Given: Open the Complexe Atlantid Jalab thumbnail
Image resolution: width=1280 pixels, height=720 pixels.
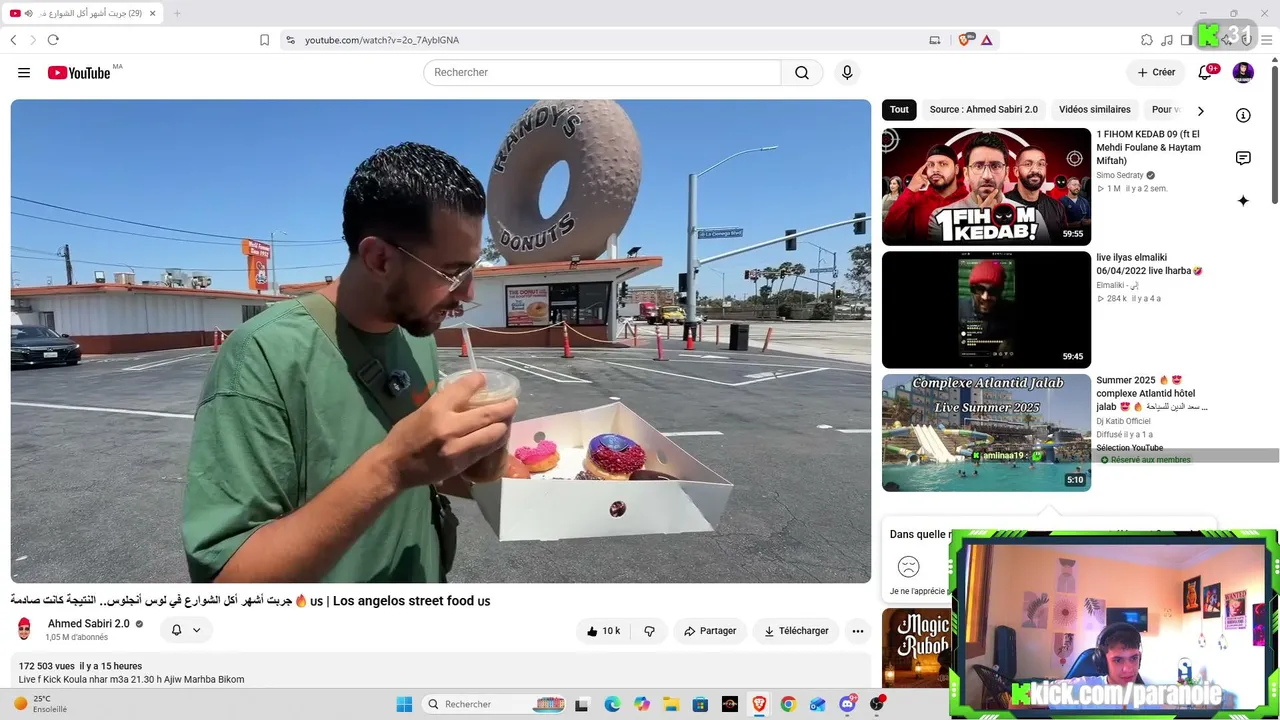Looking at the screenshot, I should coord(986,433).
